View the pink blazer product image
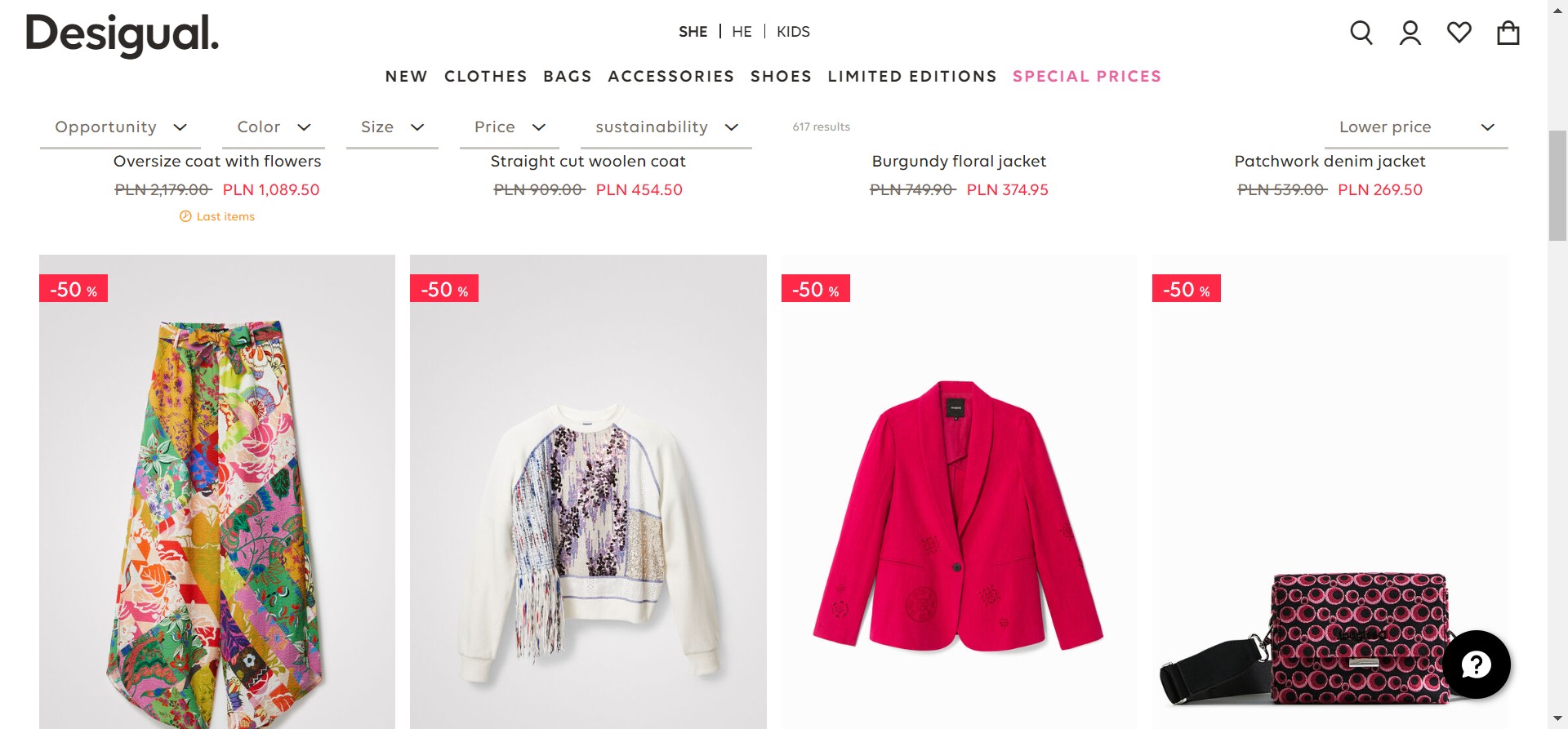Screen dimensions: 1568x729 [959, 514]
